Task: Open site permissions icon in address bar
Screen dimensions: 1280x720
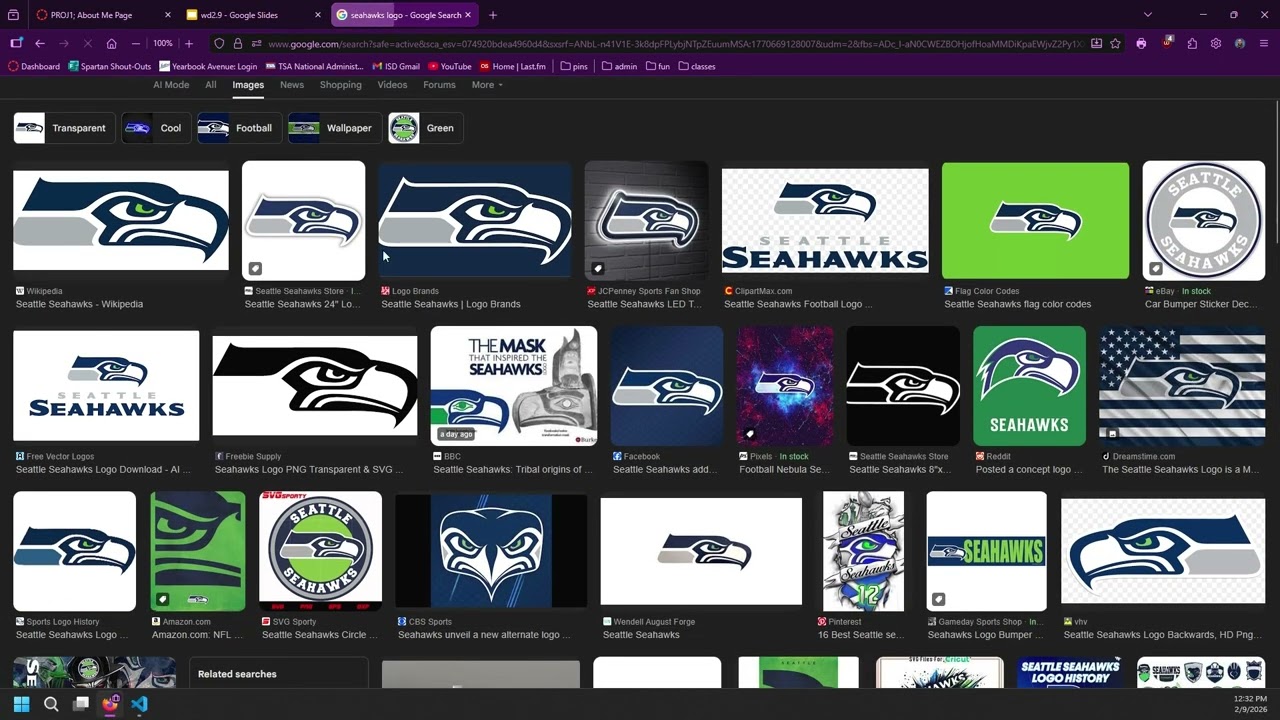Action: (x=256, y=44)
